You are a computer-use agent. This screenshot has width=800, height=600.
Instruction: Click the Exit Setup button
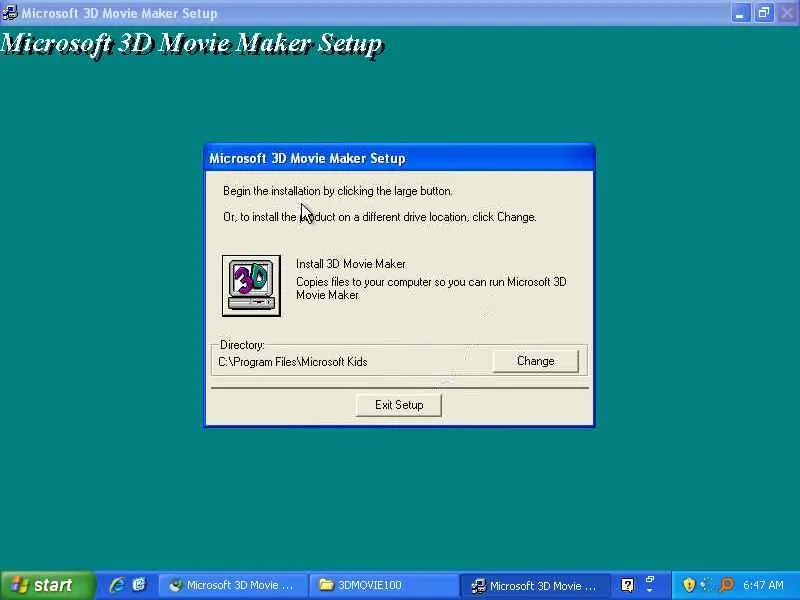[399, 405]
